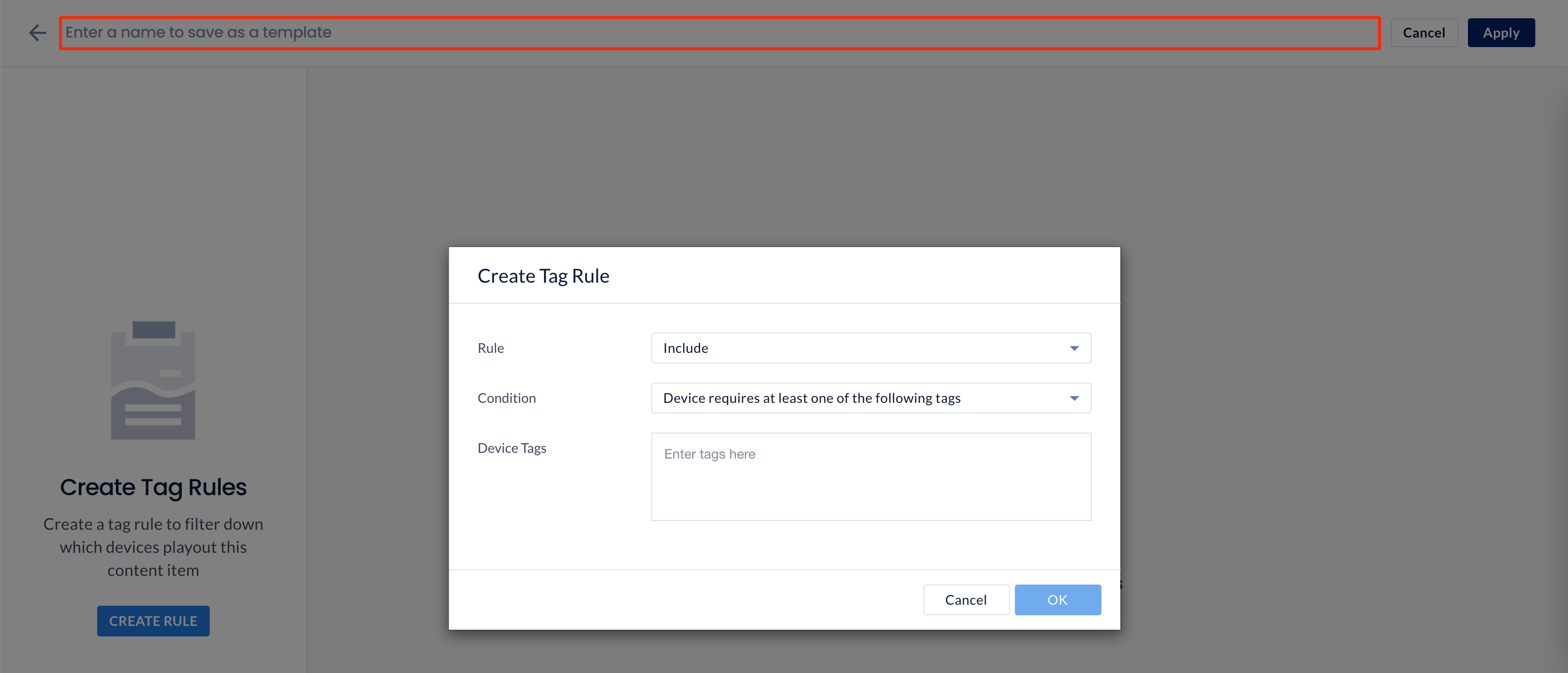
Task: Open the Rule dropdown showing Include
Action: click(x=871, y=348)
